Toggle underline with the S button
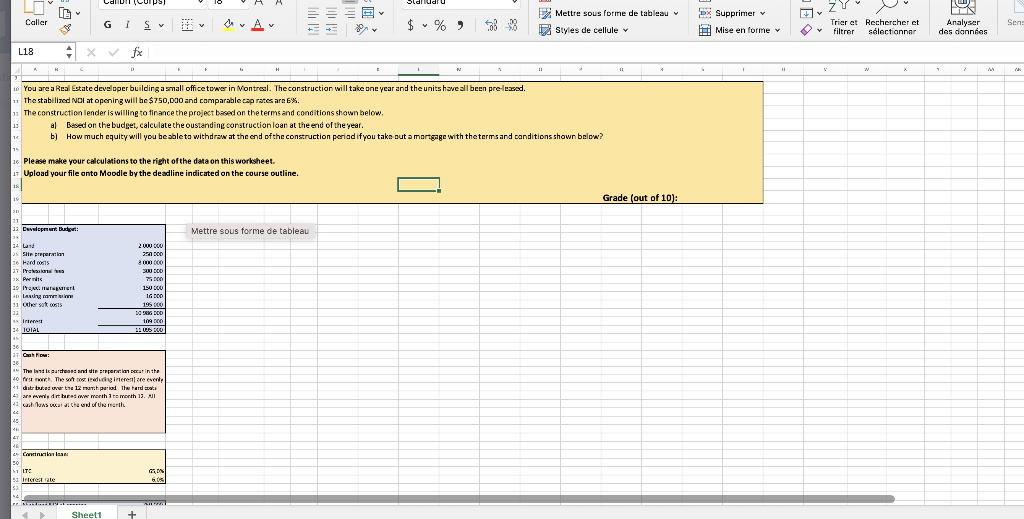The width and height of the screenshot is (1024, 519). 148,25
